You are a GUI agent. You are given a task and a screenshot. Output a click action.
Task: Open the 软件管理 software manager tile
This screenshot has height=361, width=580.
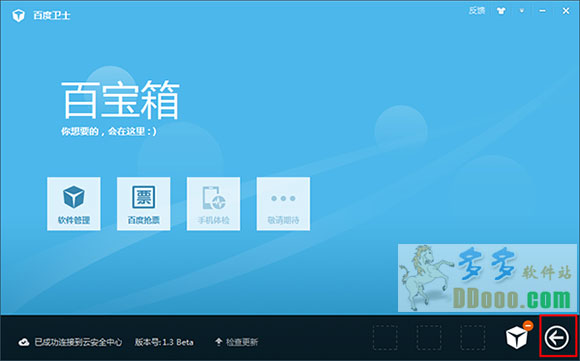point(74,204)
